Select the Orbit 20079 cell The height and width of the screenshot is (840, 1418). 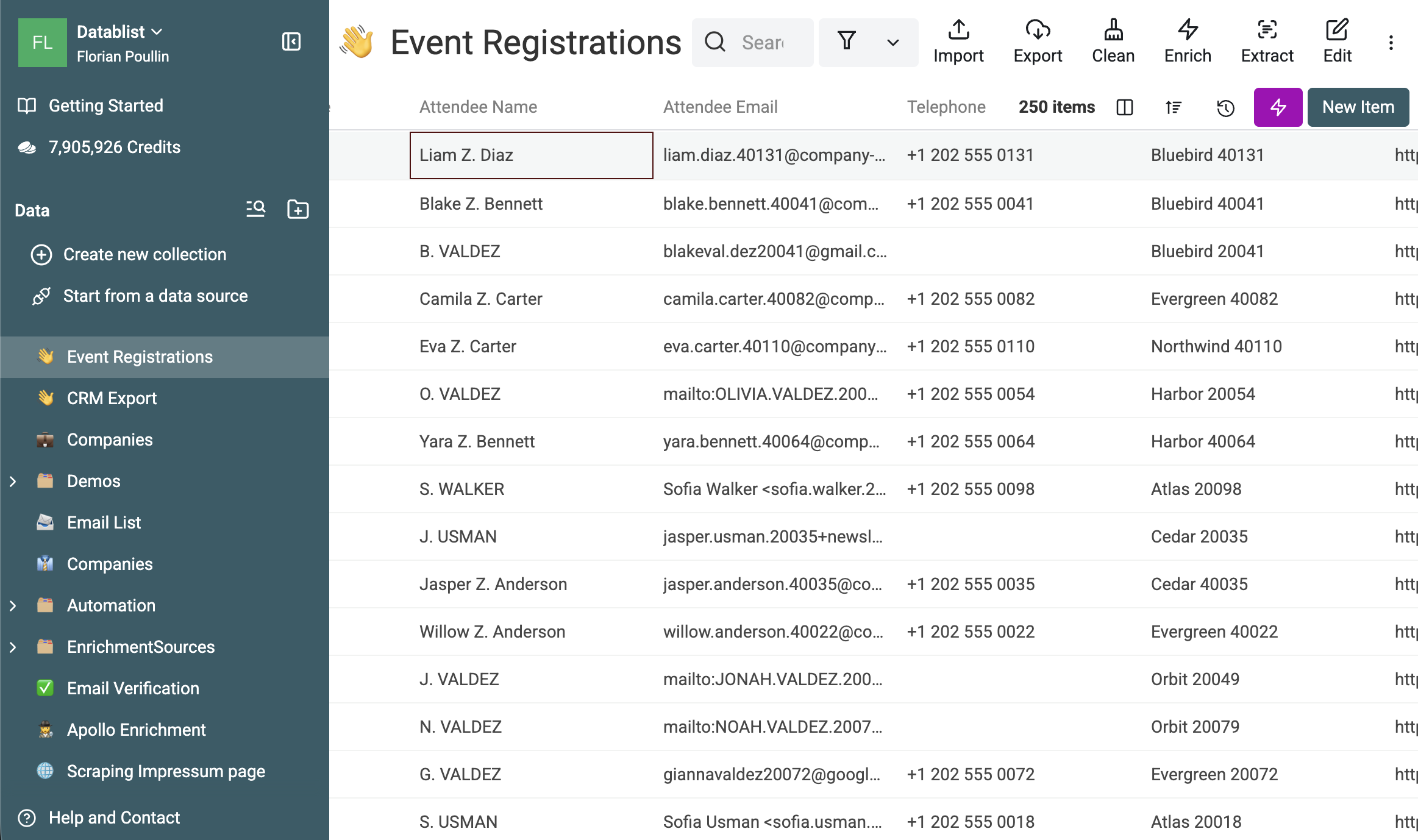tap(1263, 727)
